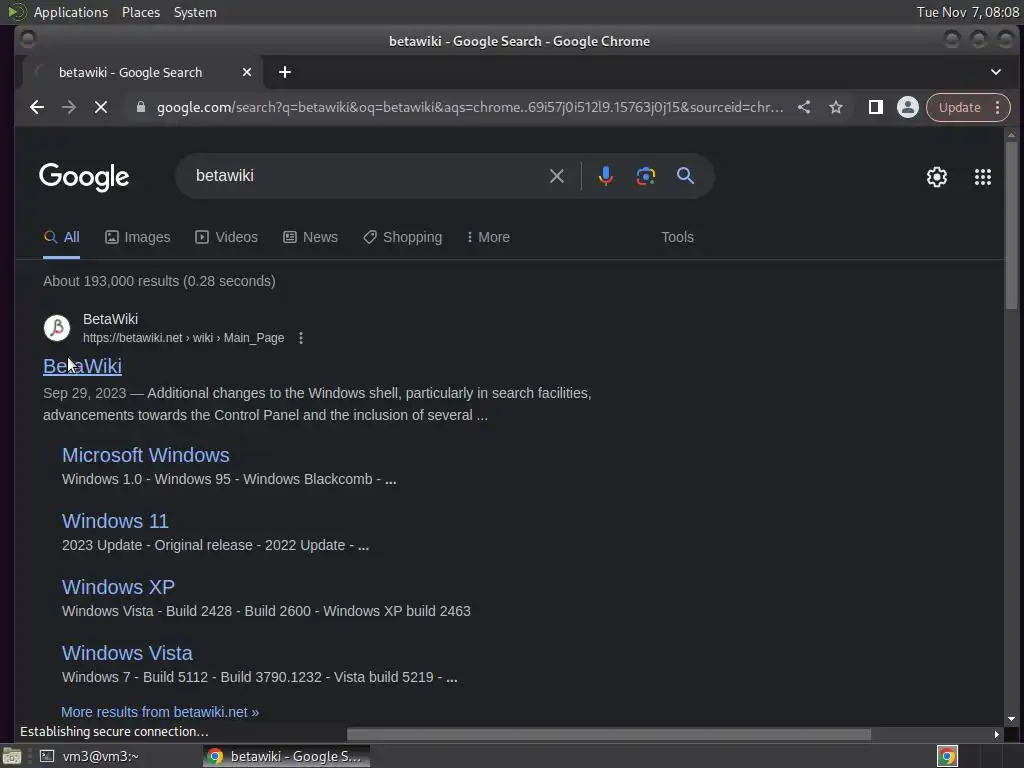
Task: Open the System menu
Action: 195,12
